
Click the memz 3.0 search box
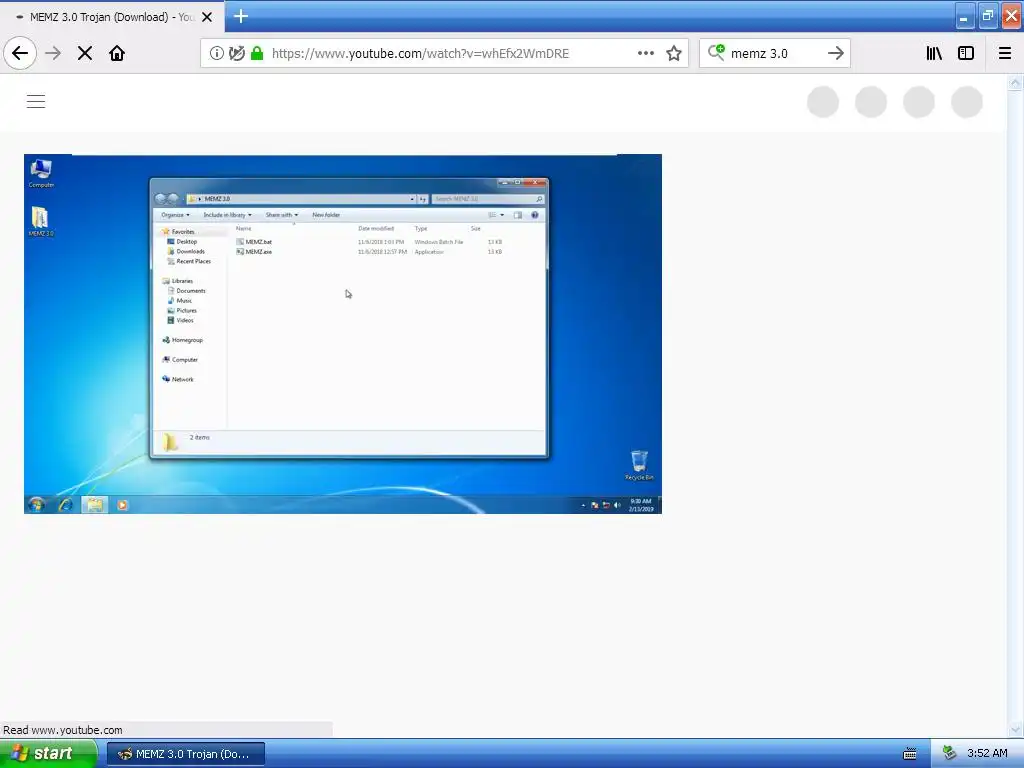click(775, 54)
